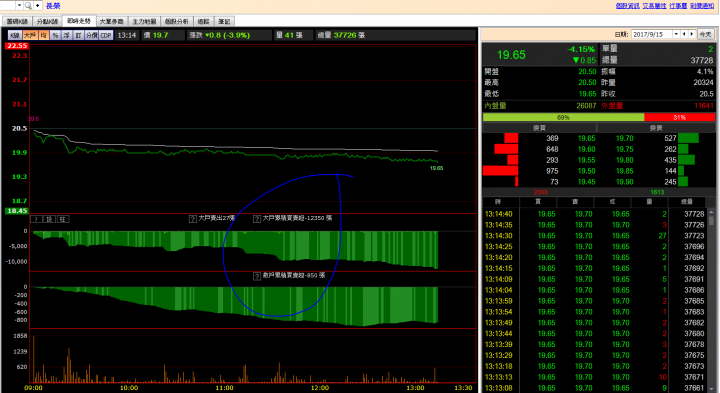The height and width of the screenshot is (393, 720).
Task: Switch to the 分點K線 tab
Action: (47, 21)
